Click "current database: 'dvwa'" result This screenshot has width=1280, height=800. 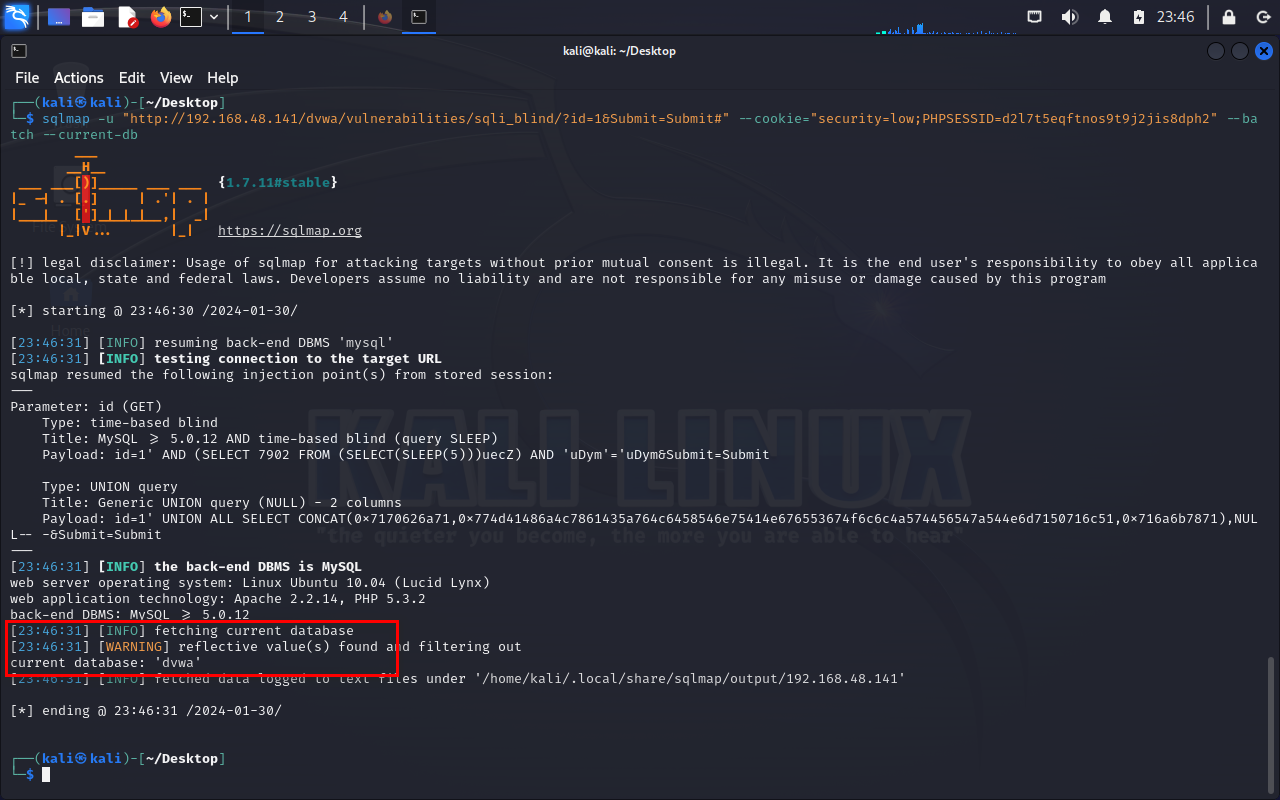coord(106,663)
